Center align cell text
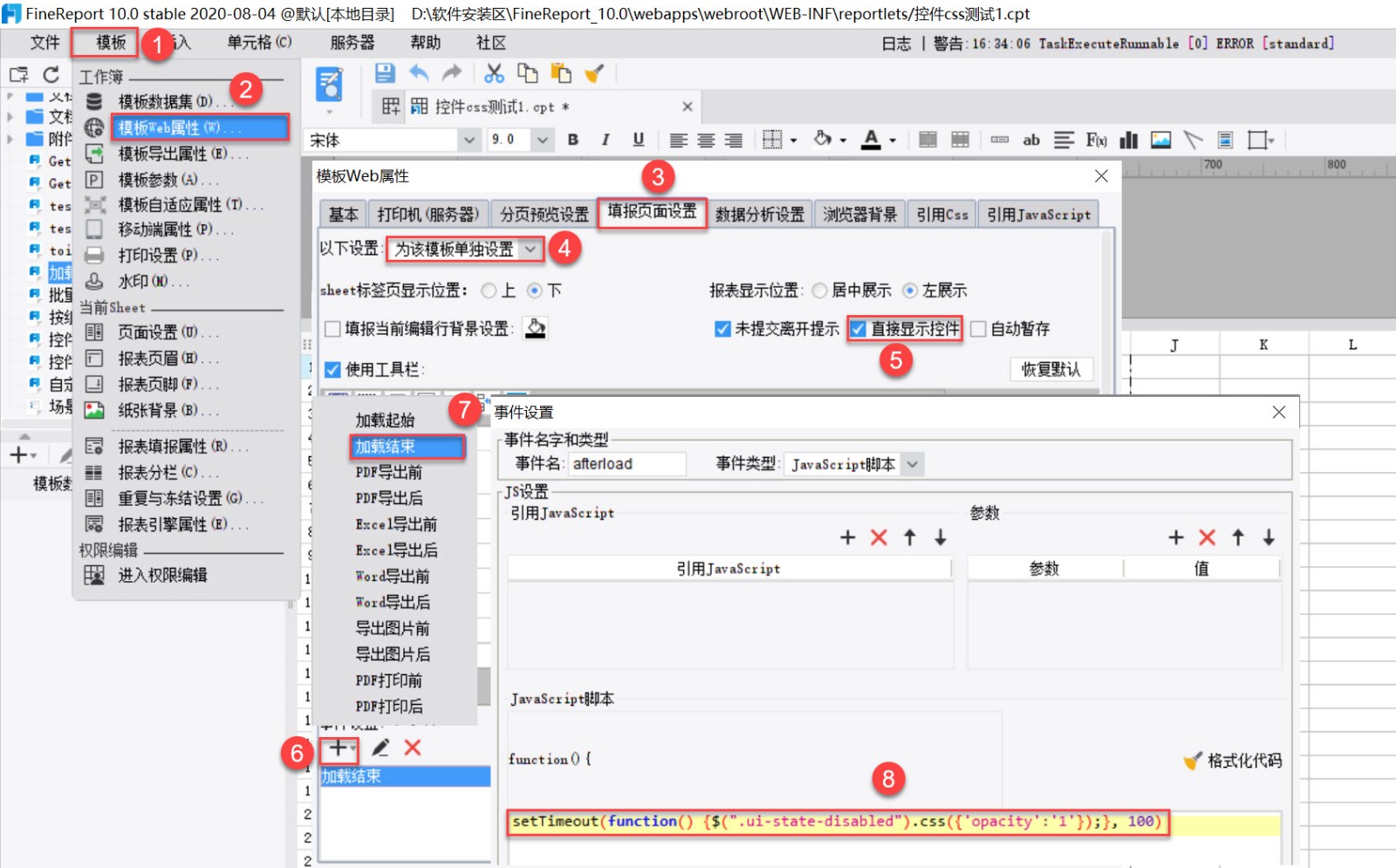This screenshot has height=868, width=1396. pyautogui.click(x=706, y=140)
